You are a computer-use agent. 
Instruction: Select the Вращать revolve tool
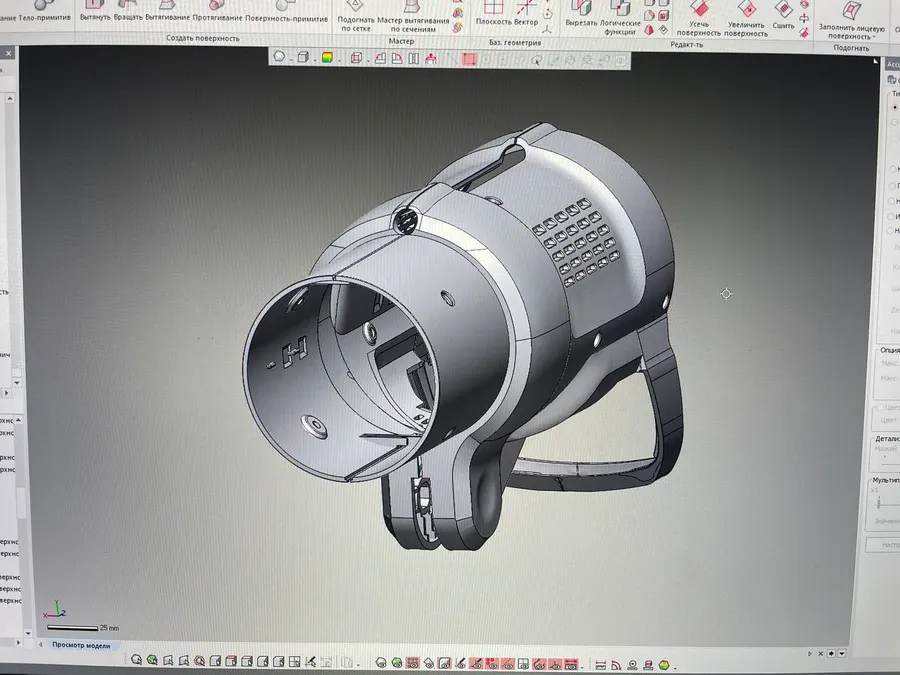(x=127, y=10)
